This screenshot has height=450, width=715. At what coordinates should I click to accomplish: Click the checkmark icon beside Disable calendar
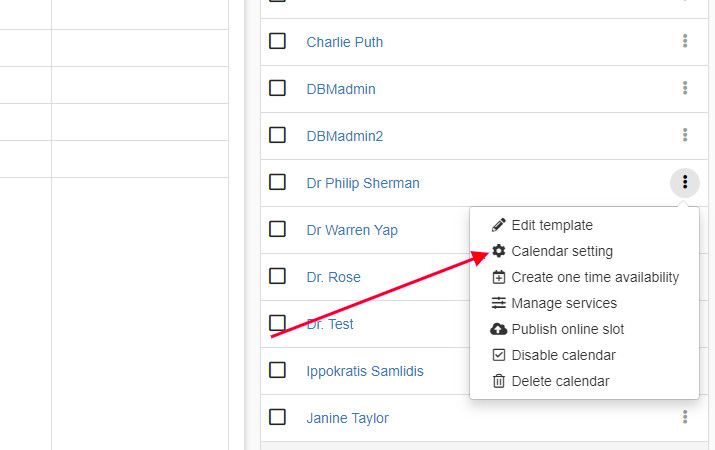[499, 355]
